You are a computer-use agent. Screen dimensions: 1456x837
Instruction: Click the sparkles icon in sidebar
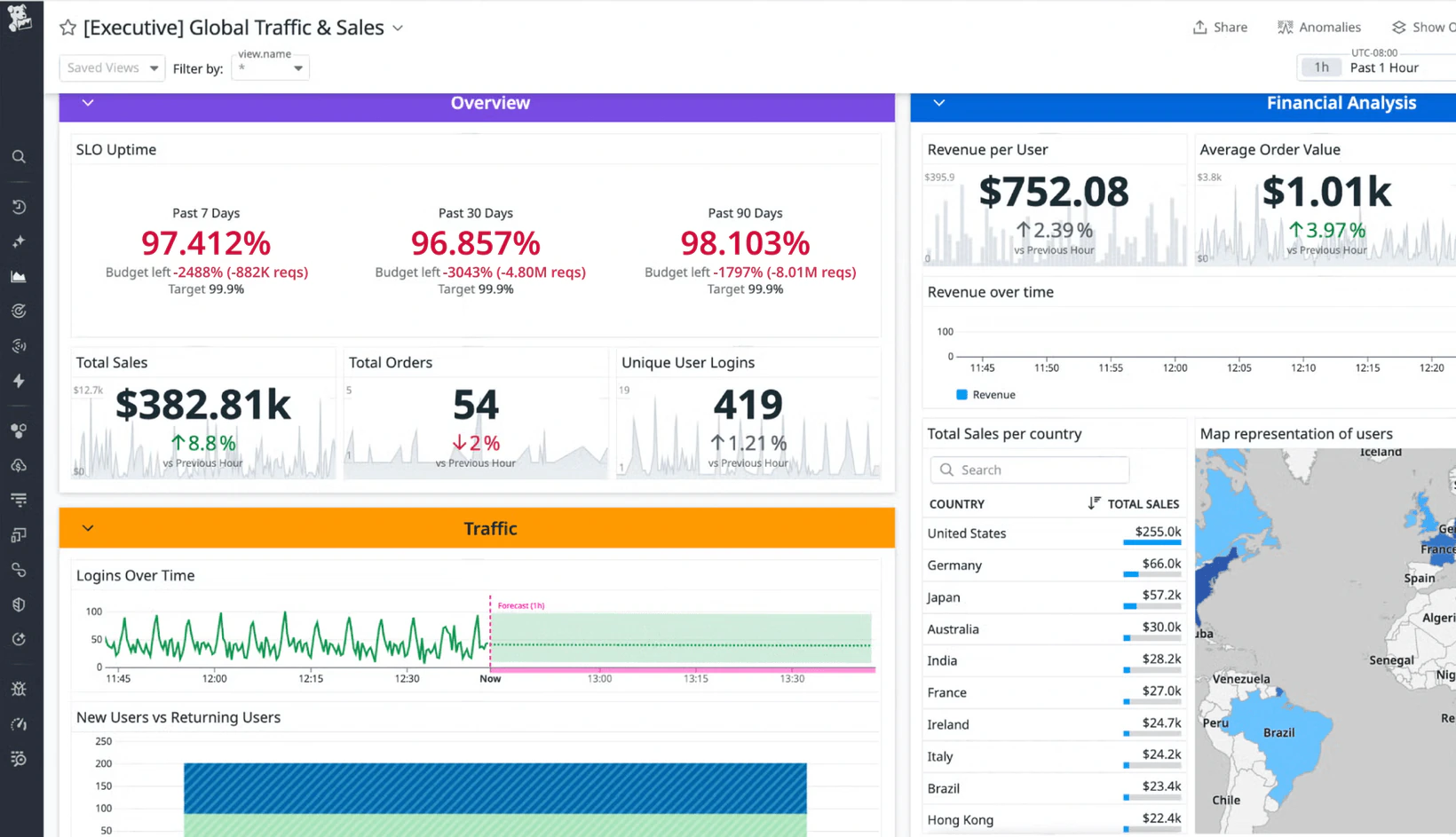(19, 241)
